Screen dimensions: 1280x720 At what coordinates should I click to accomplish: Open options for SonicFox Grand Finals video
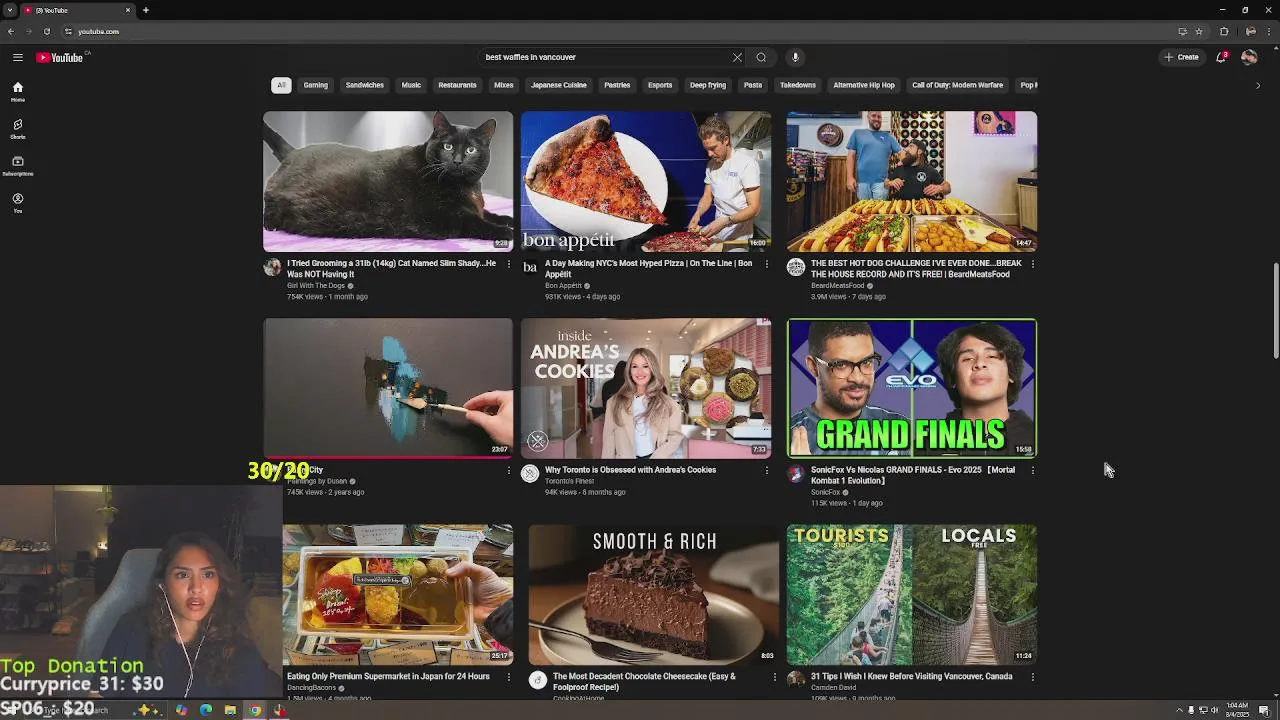click(1032, 470)
